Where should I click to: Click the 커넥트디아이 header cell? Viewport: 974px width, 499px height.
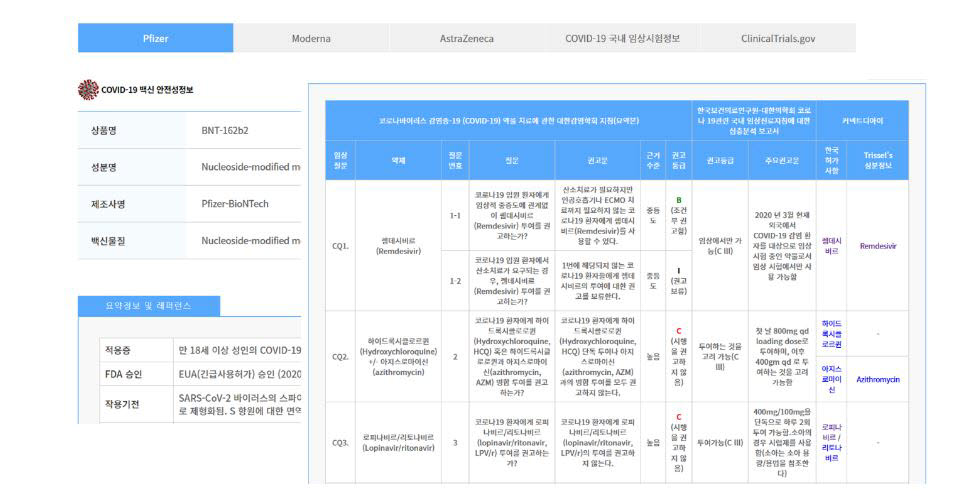(862, 121)
